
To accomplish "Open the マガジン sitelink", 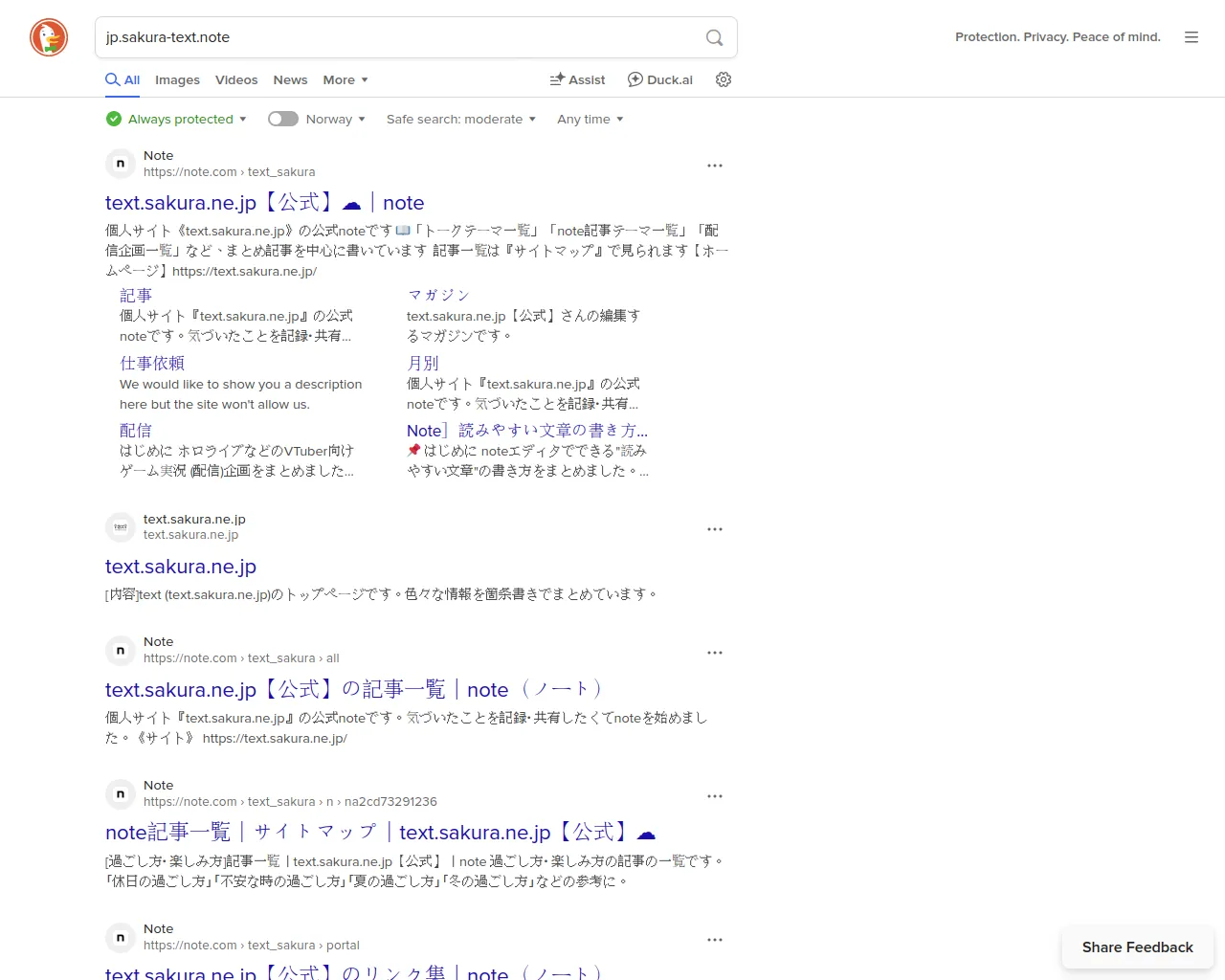I will 438,295.
